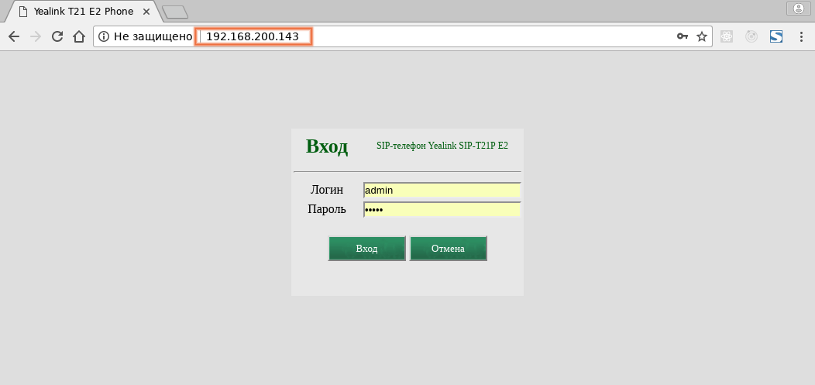815x385 pixels.
Task: Close the Yealink T21 E2 Phone tab
Action: coord(146,11)
